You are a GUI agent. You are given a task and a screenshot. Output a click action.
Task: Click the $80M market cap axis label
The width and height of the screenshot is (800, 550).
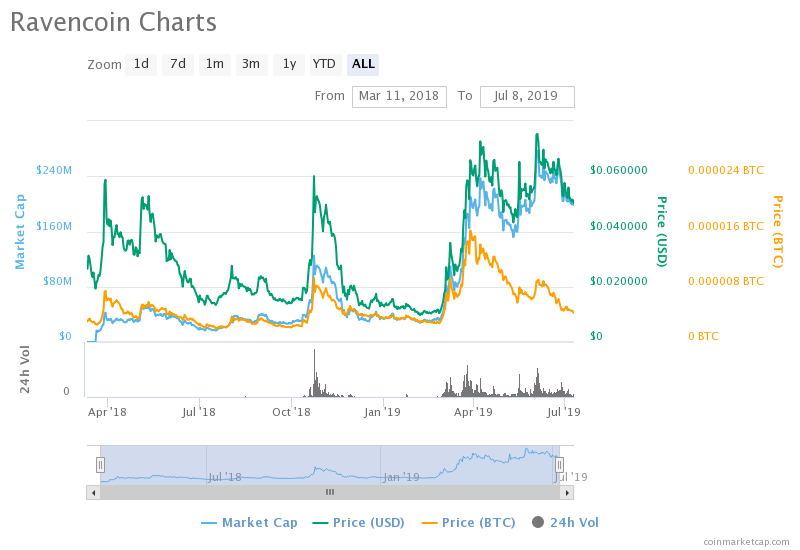(x=57, y=281)
